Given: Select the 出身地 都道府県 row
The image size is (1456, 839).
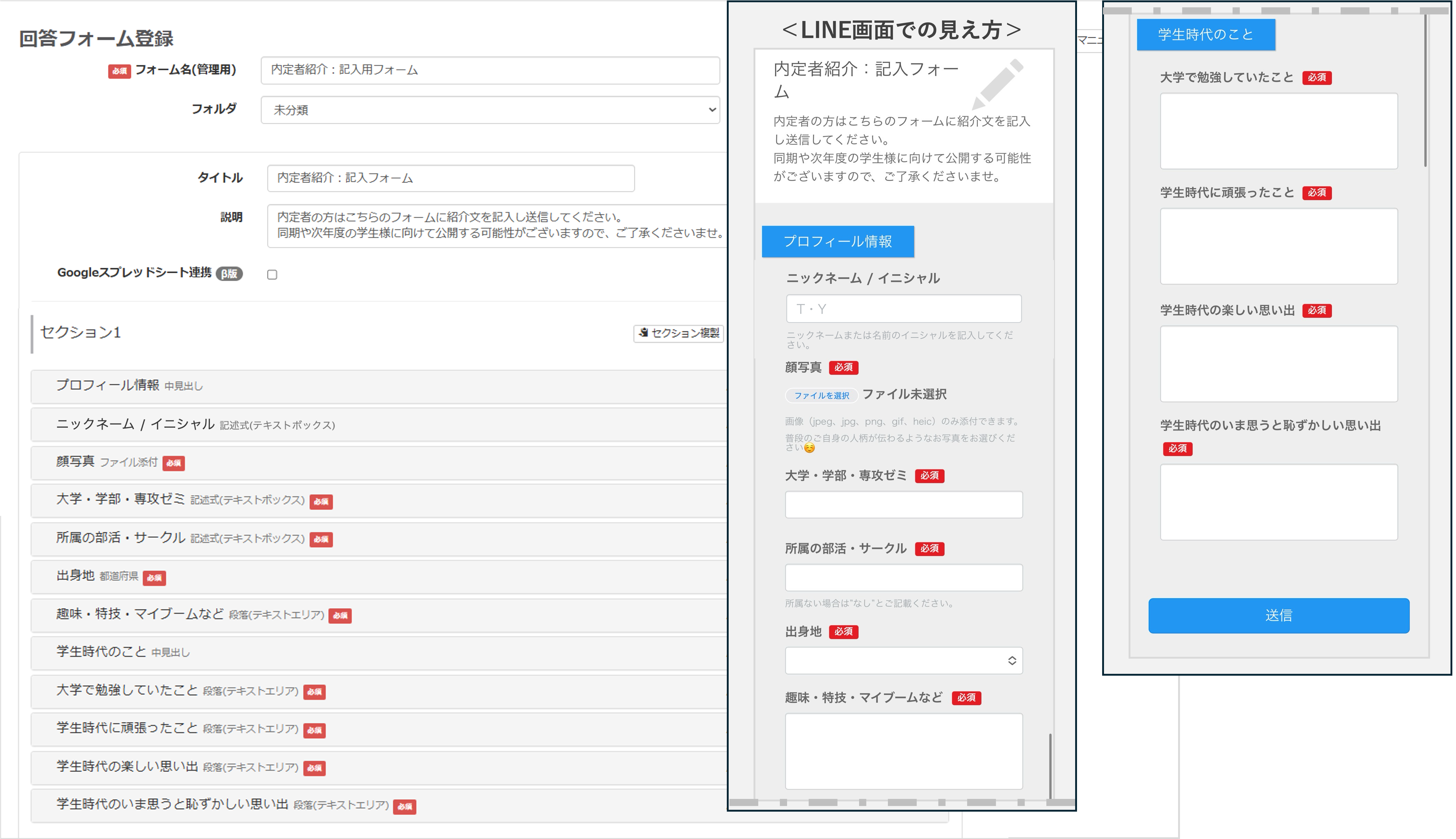Looking at the screenshot, I should click(x=378, y=577).
